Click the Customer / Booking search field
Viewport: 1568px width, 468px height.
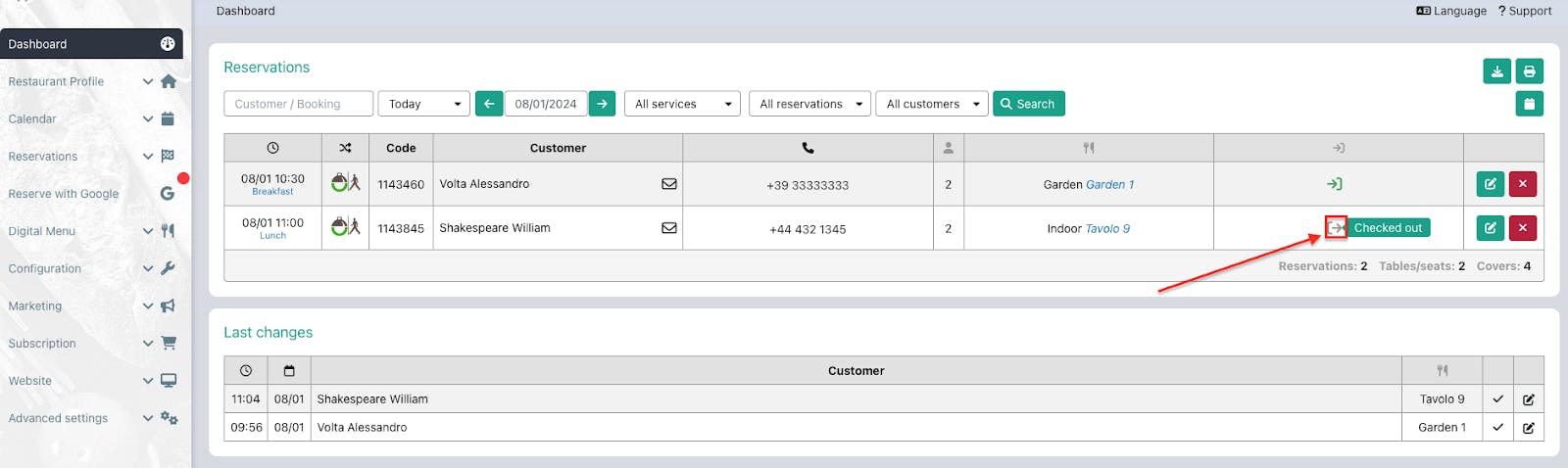[298, 104]
